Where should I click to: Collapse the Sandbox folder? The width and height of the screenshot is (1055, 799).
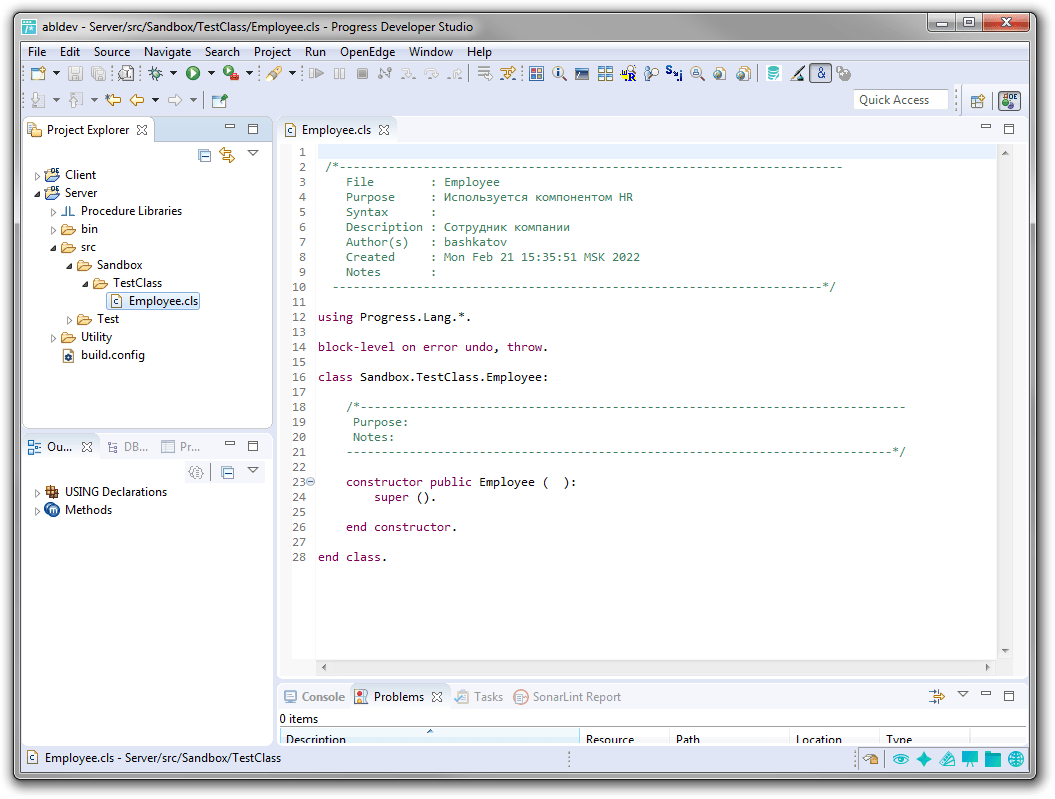coord(69,266)
